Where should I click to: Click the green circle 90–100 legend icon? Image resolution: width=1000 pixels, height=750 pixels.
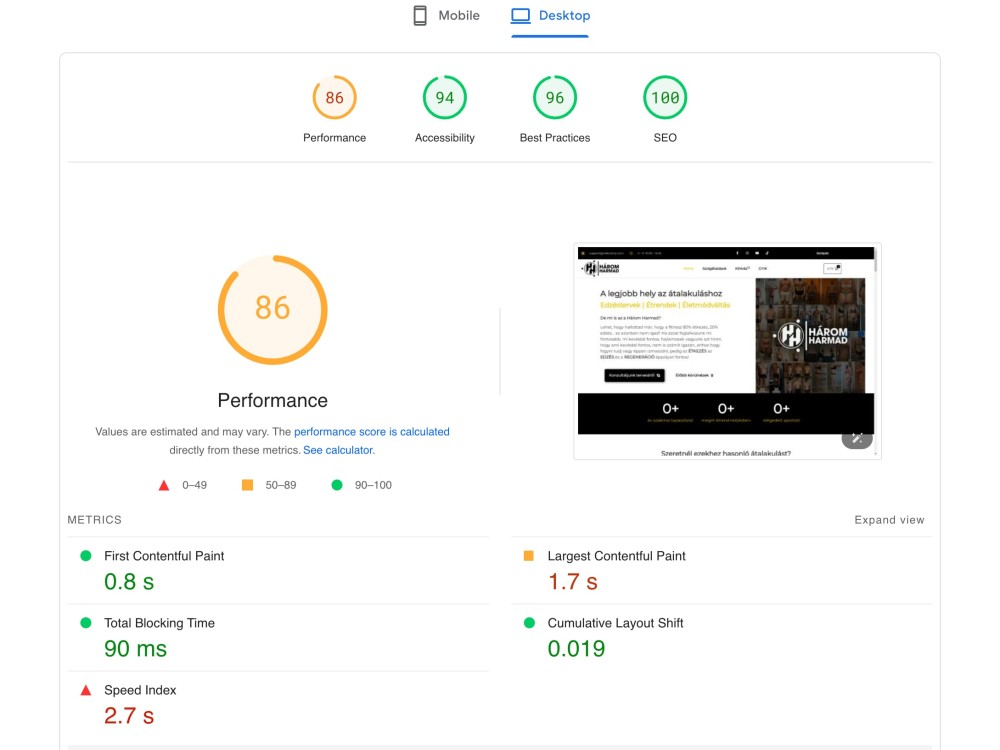click(337, 485)
